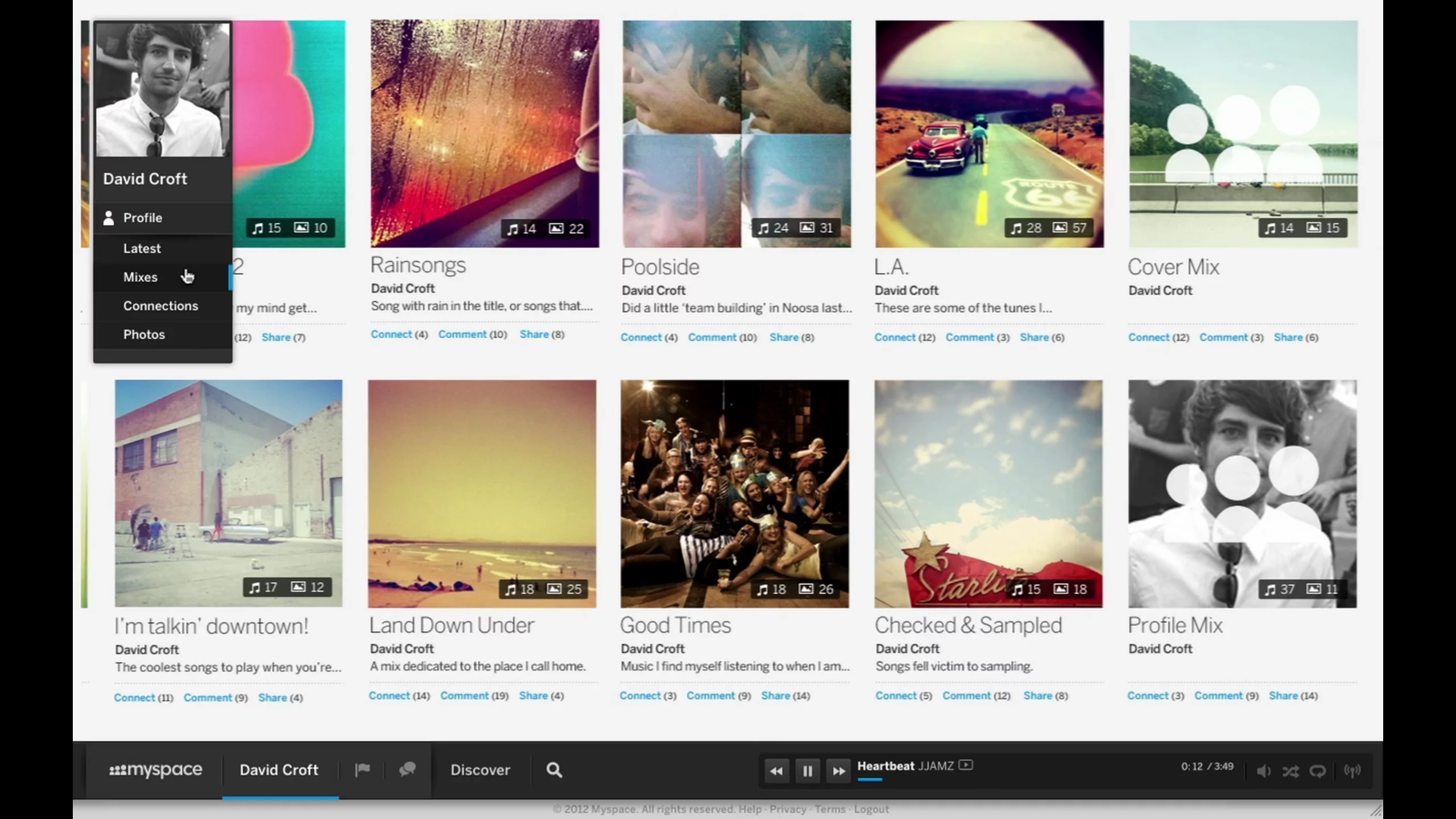Select Photos in the profile dropdown
Viewport: 1456px width, 819px height.
144,334
